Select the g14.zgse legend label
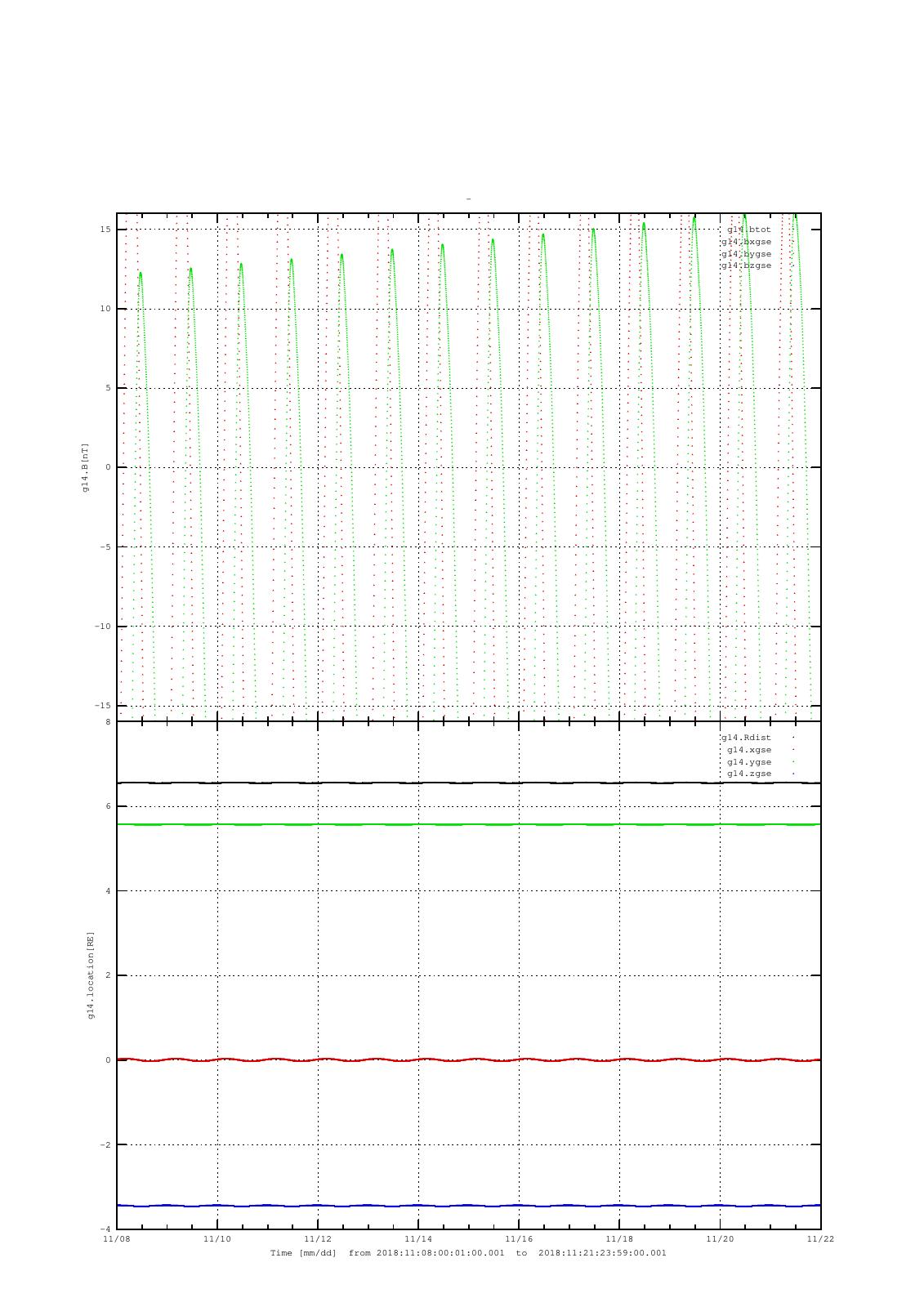This screenshot has height=1307, width=924. coord(748,774)
